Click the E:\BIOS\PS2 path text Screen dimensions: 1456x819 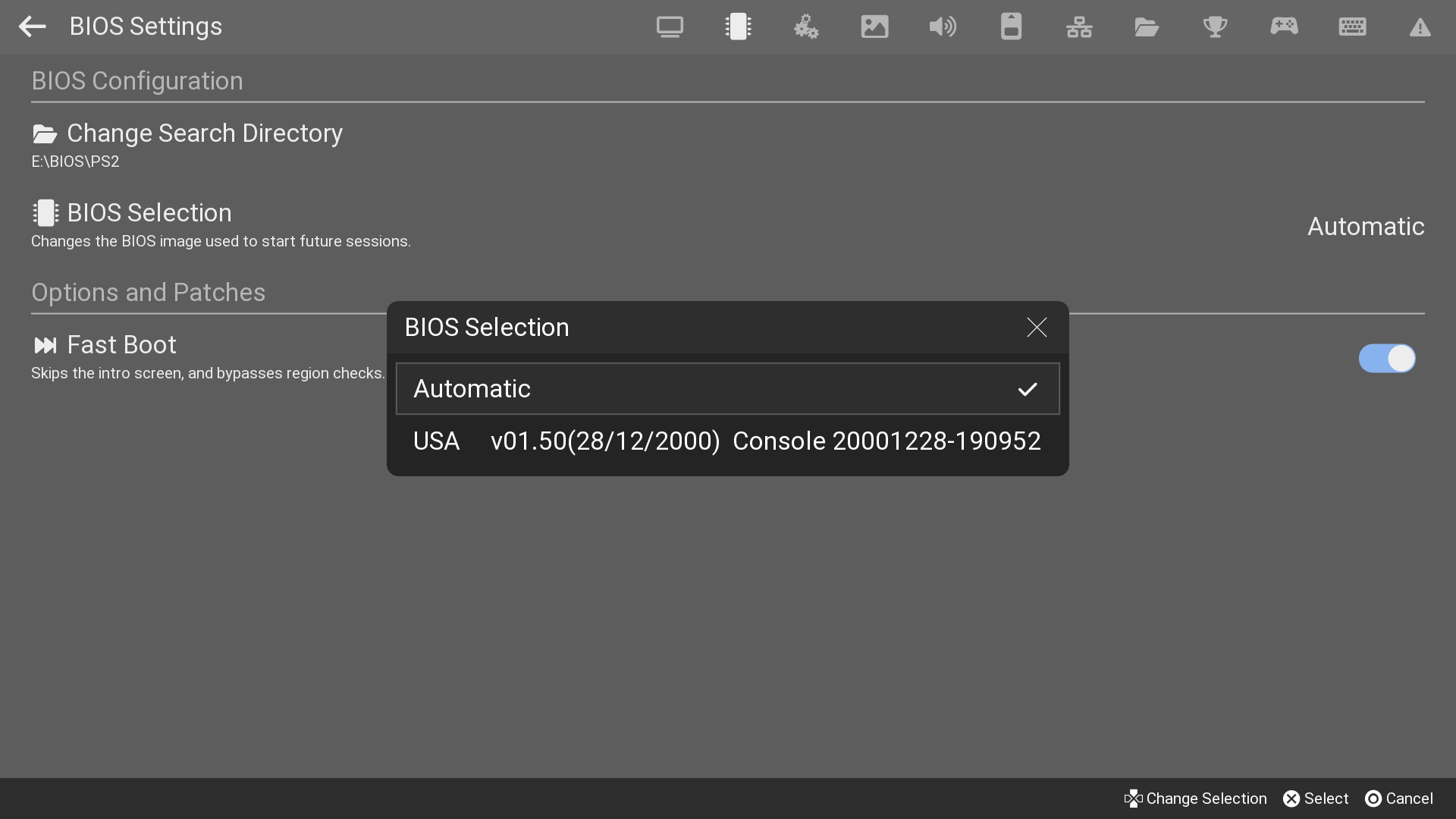(x=75, y=162)
